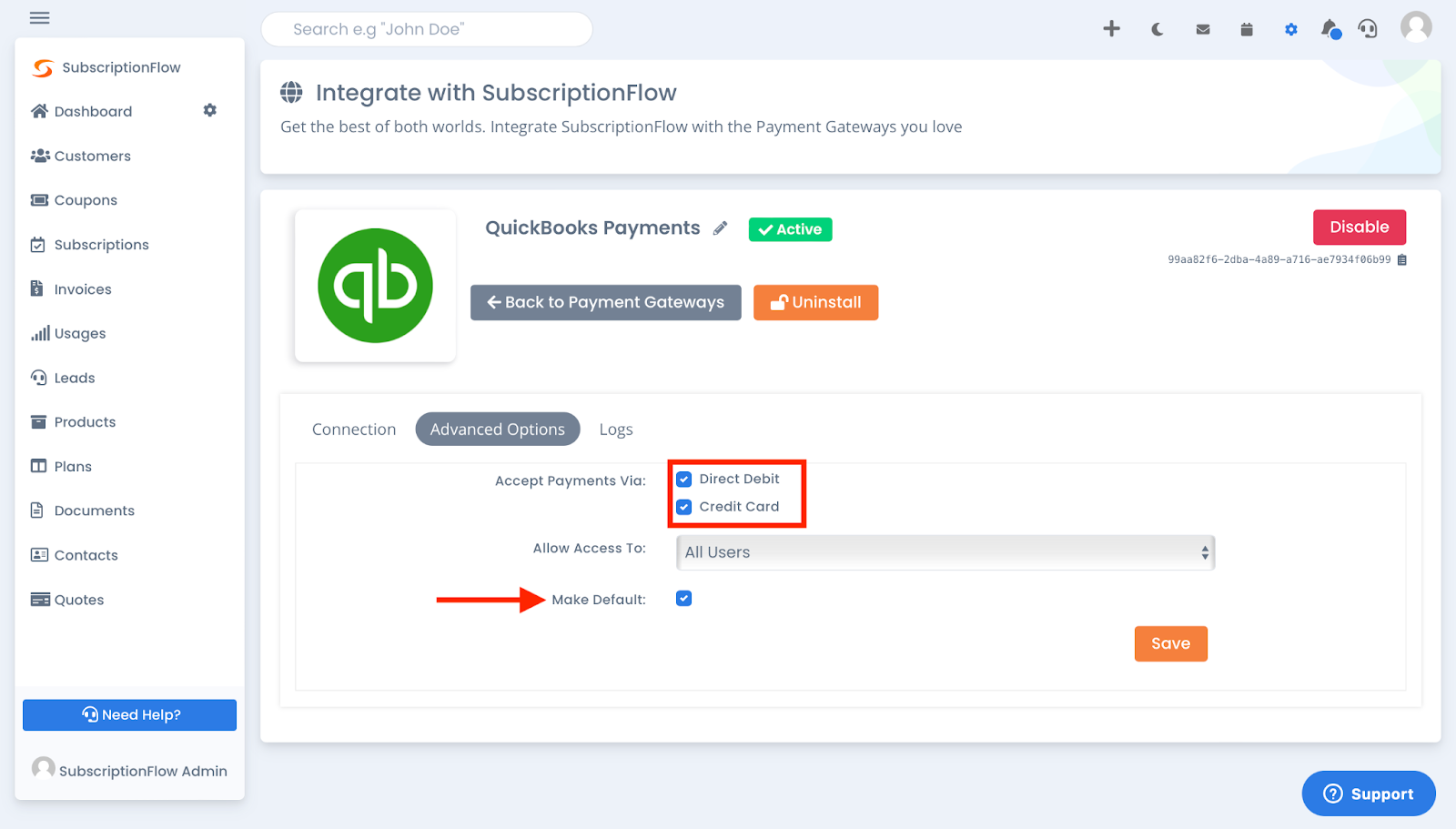Open Usages in sidebar
Viewport: 1456px width, 829px height.
point(68,334)
